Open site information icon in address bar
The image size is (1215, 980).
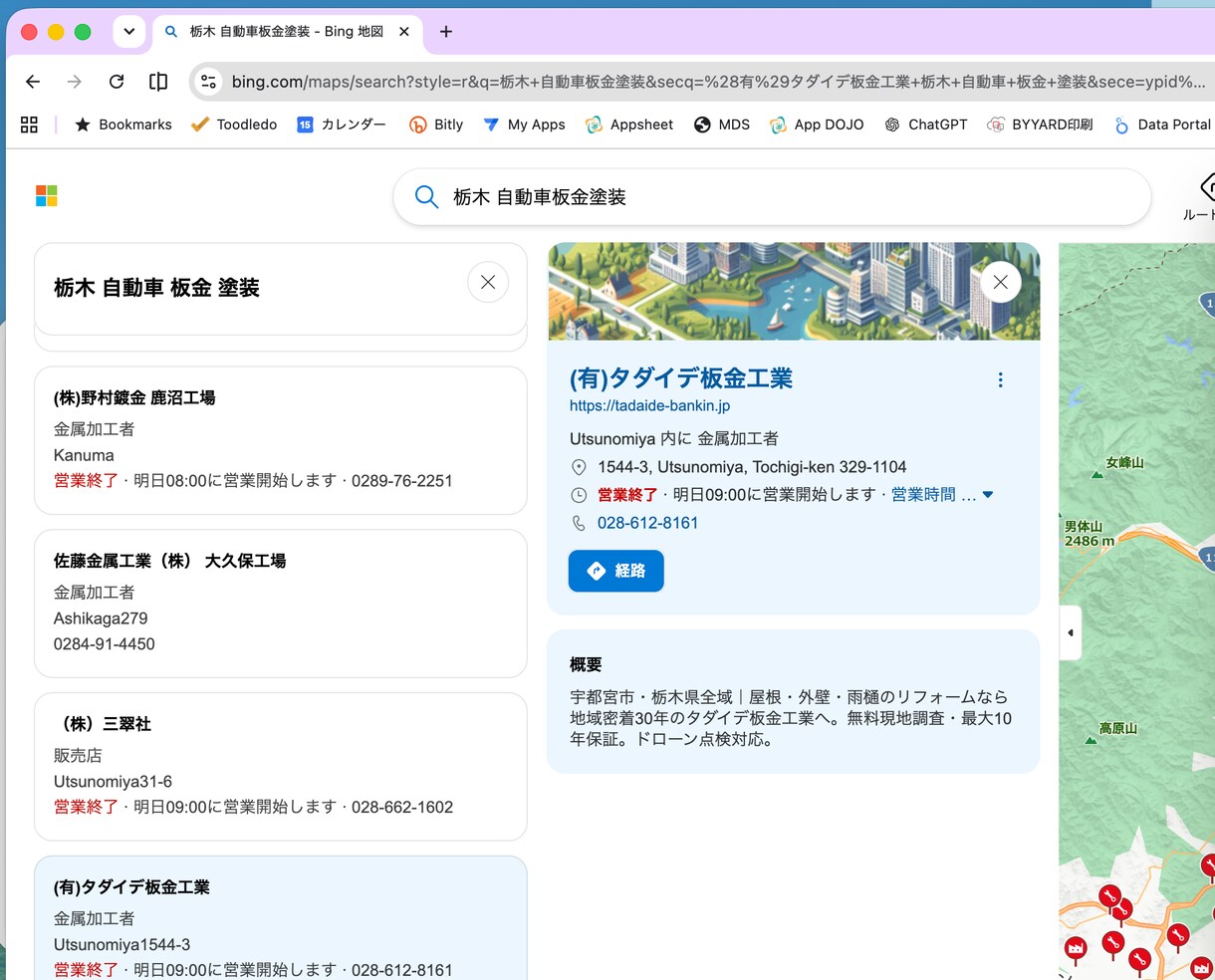click(208, 82)
